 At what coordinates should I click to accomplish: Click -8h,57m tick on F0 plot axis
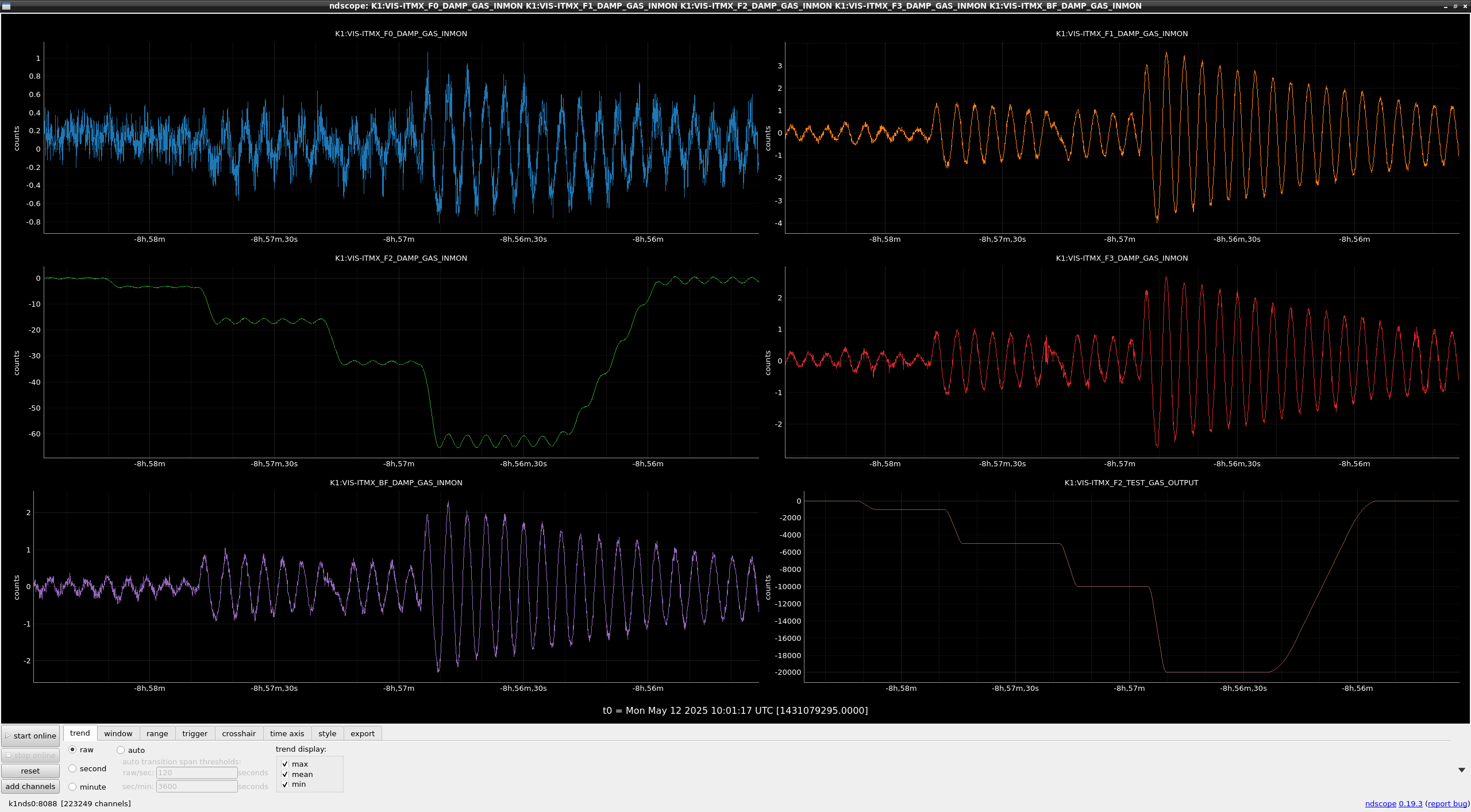(398, 239)
